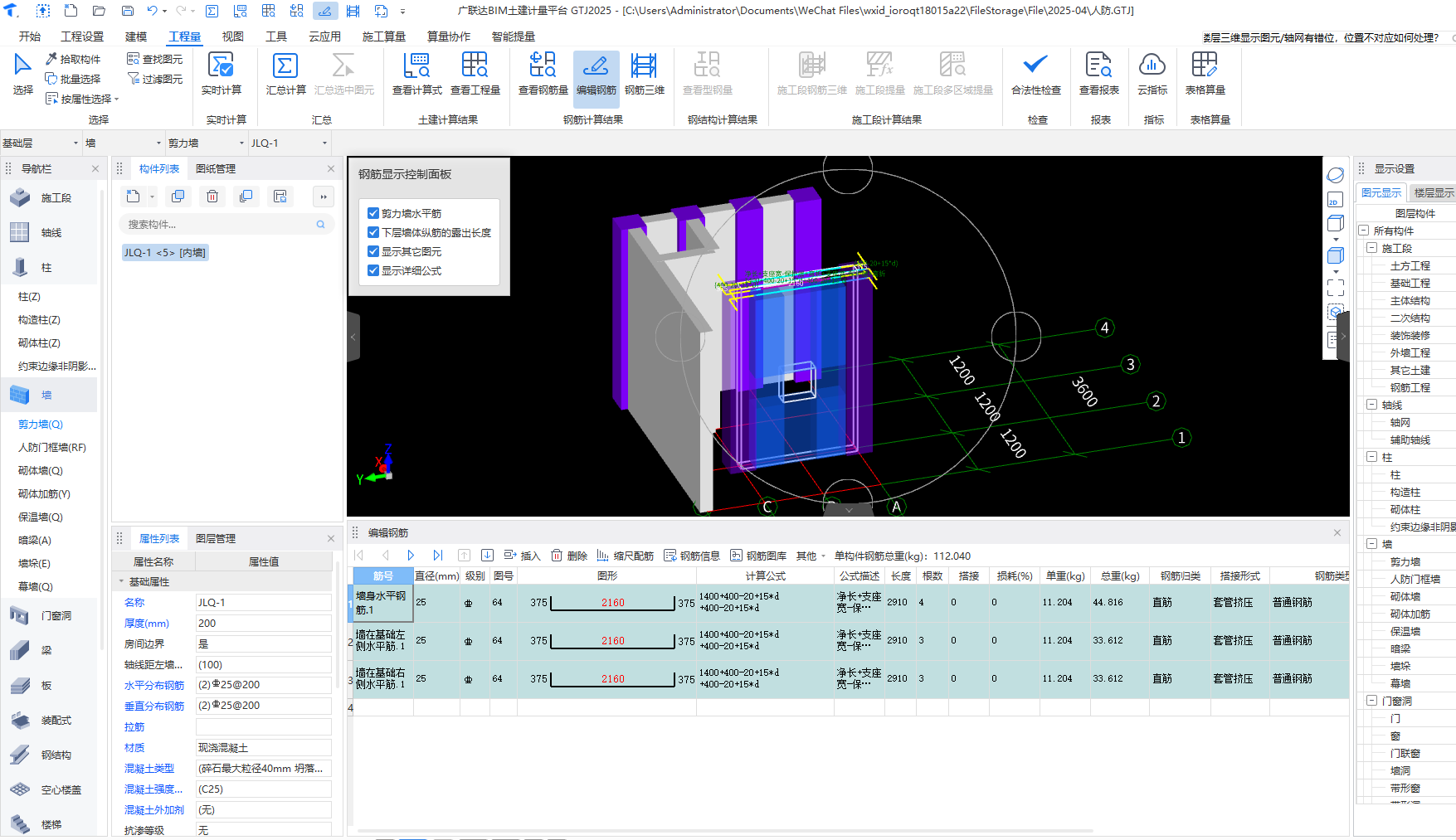Switch to 楼层显示 tab
The width and height of the screenshot is (1456, 840).
click(1434, 192)
